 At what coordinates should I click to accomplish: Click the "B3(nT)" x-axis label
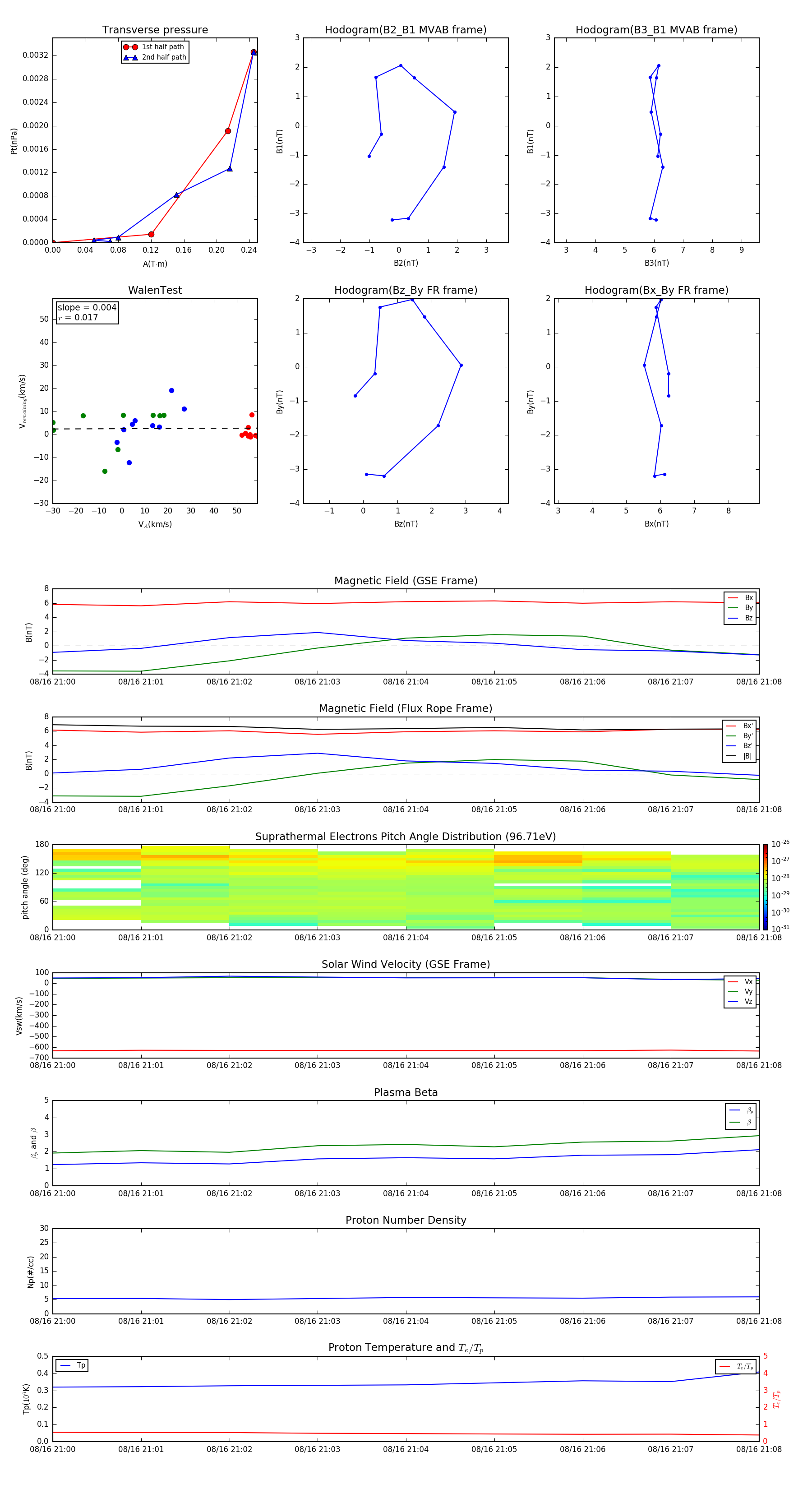click(656, 263)
